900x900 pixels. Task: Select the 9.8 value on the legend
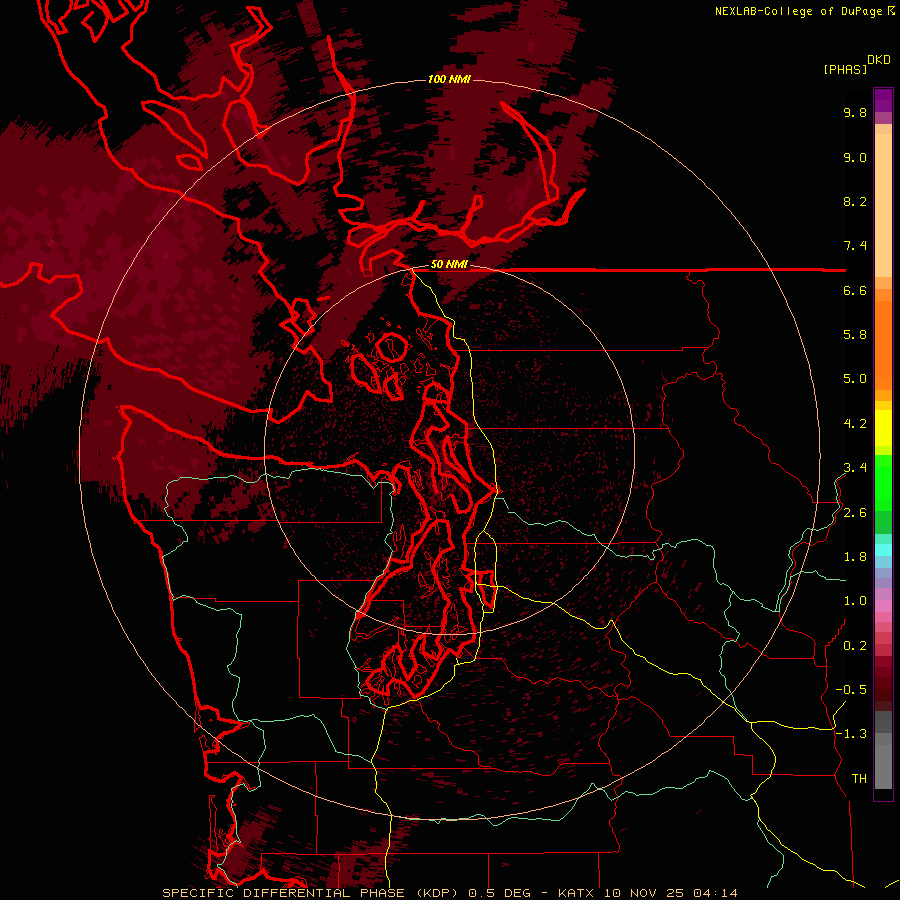click(855, 112)
